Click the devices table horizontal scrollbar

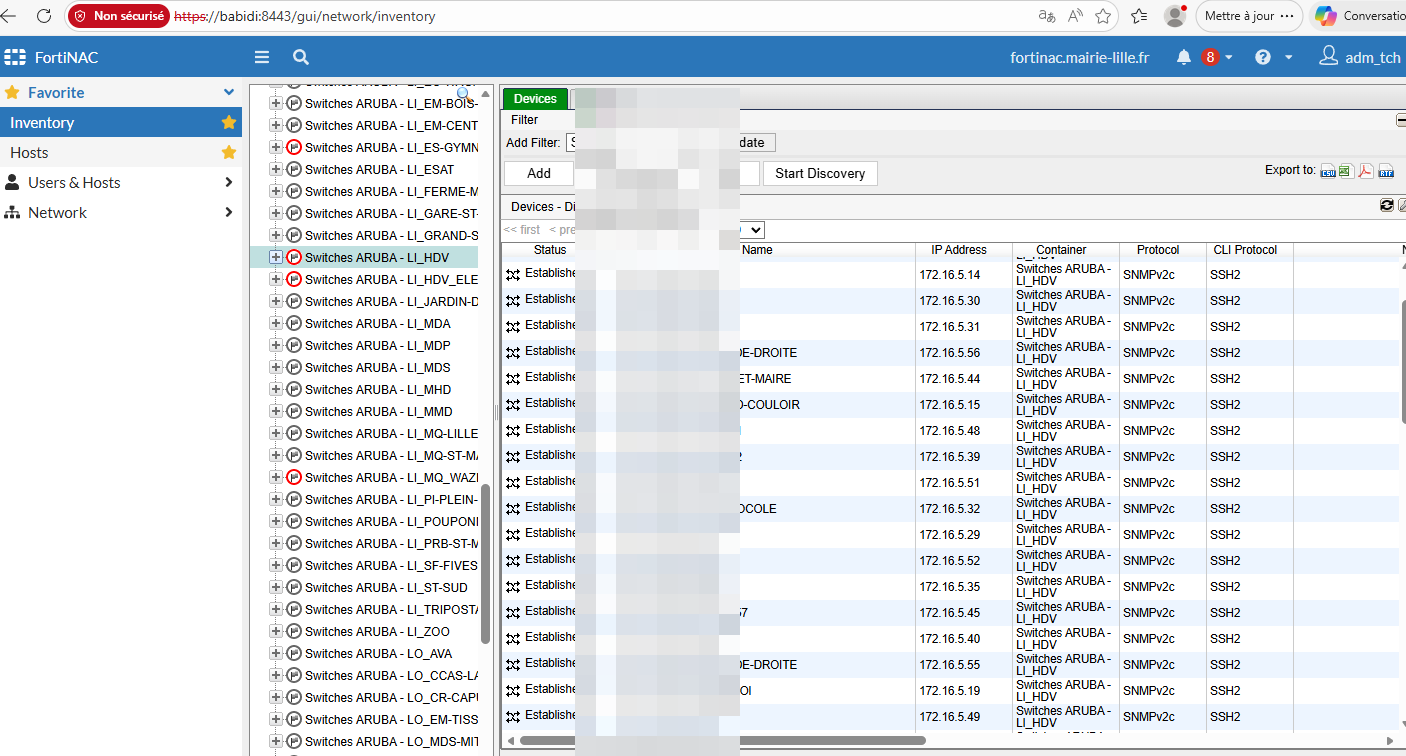point(723,740)
